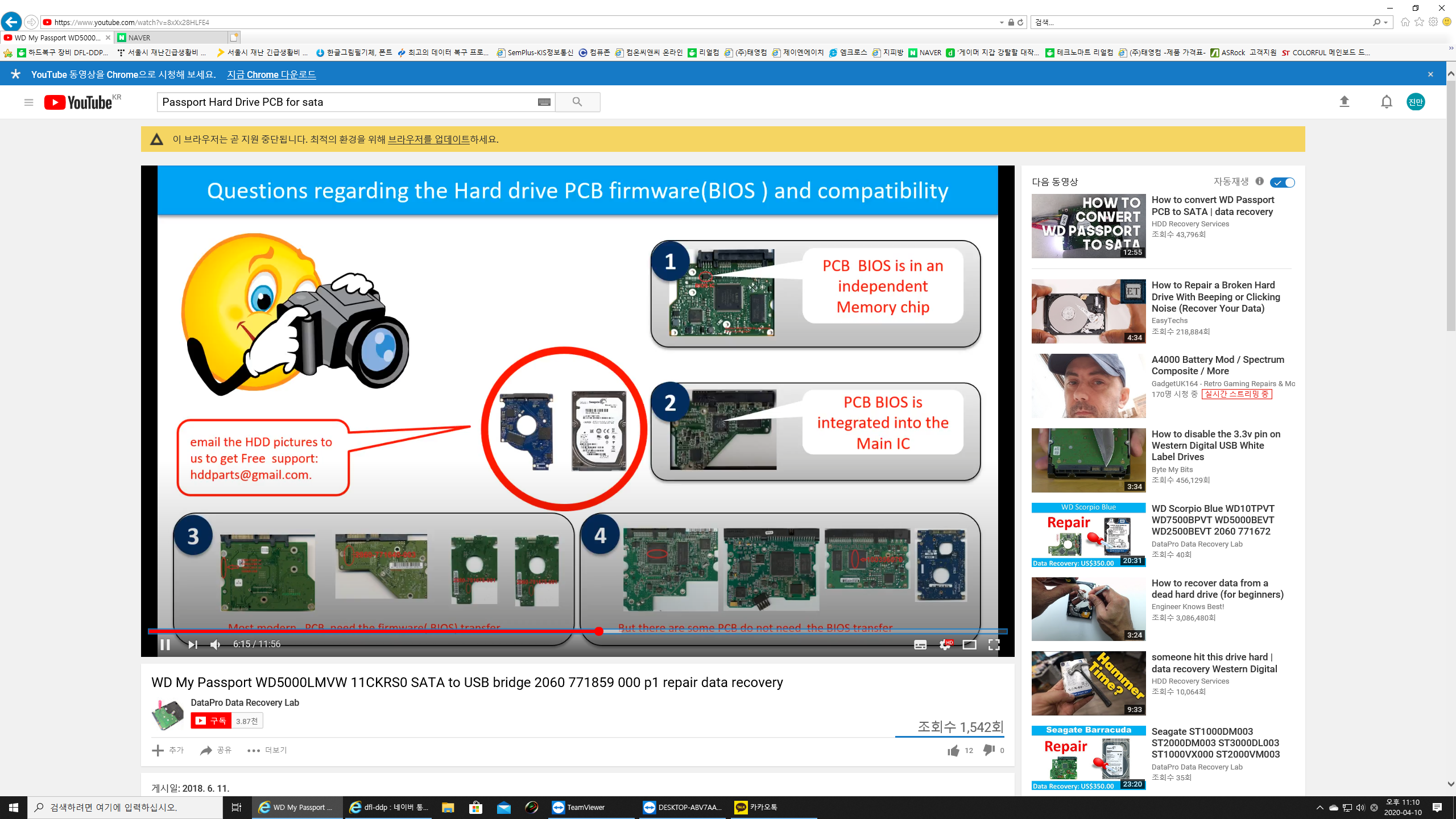The image size is (1456, 819).
Task: Open 'someone hit this drive hard' video
Action: (1214, 663)
